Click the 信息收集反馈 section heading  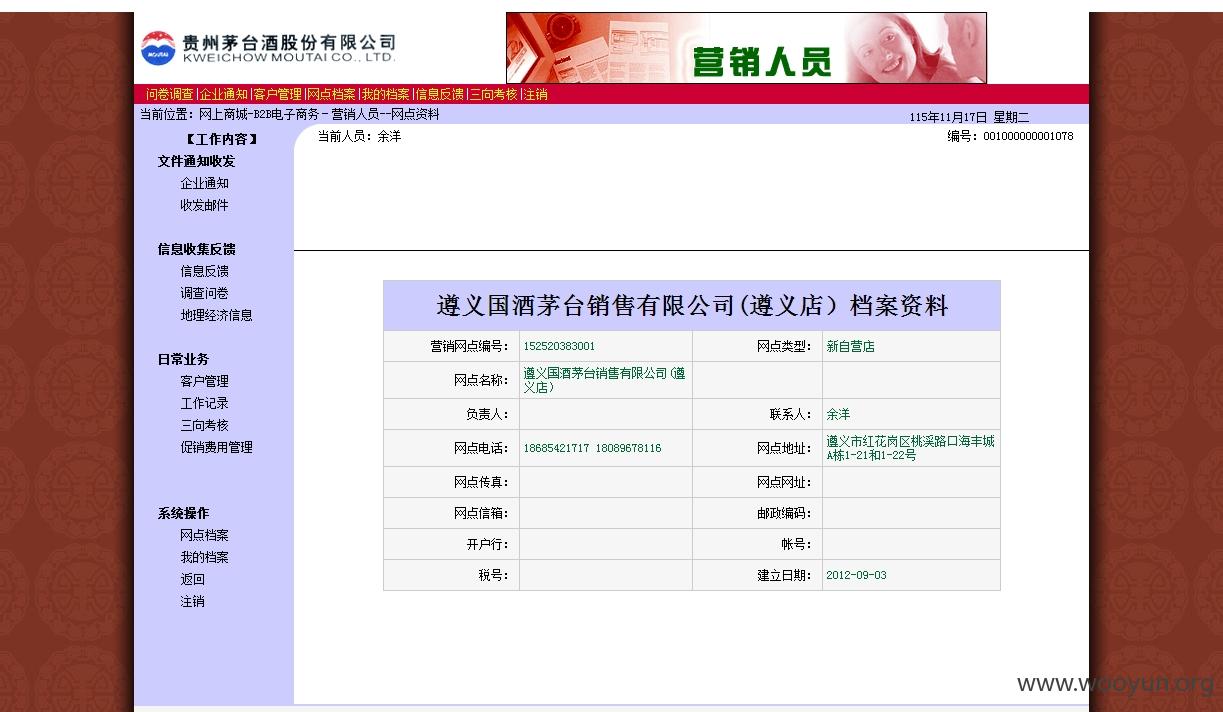click(196, 249)
